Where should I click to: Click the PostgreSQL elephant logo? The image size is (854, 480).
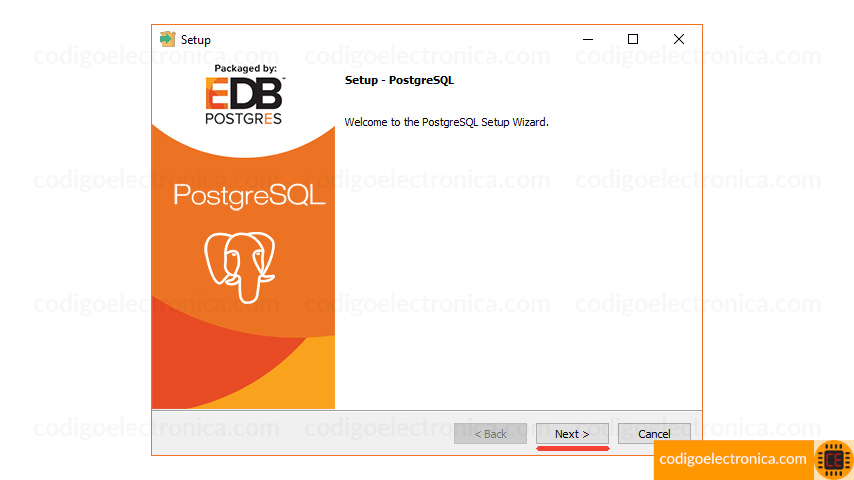pyautogui.click(x=240, y=267)
